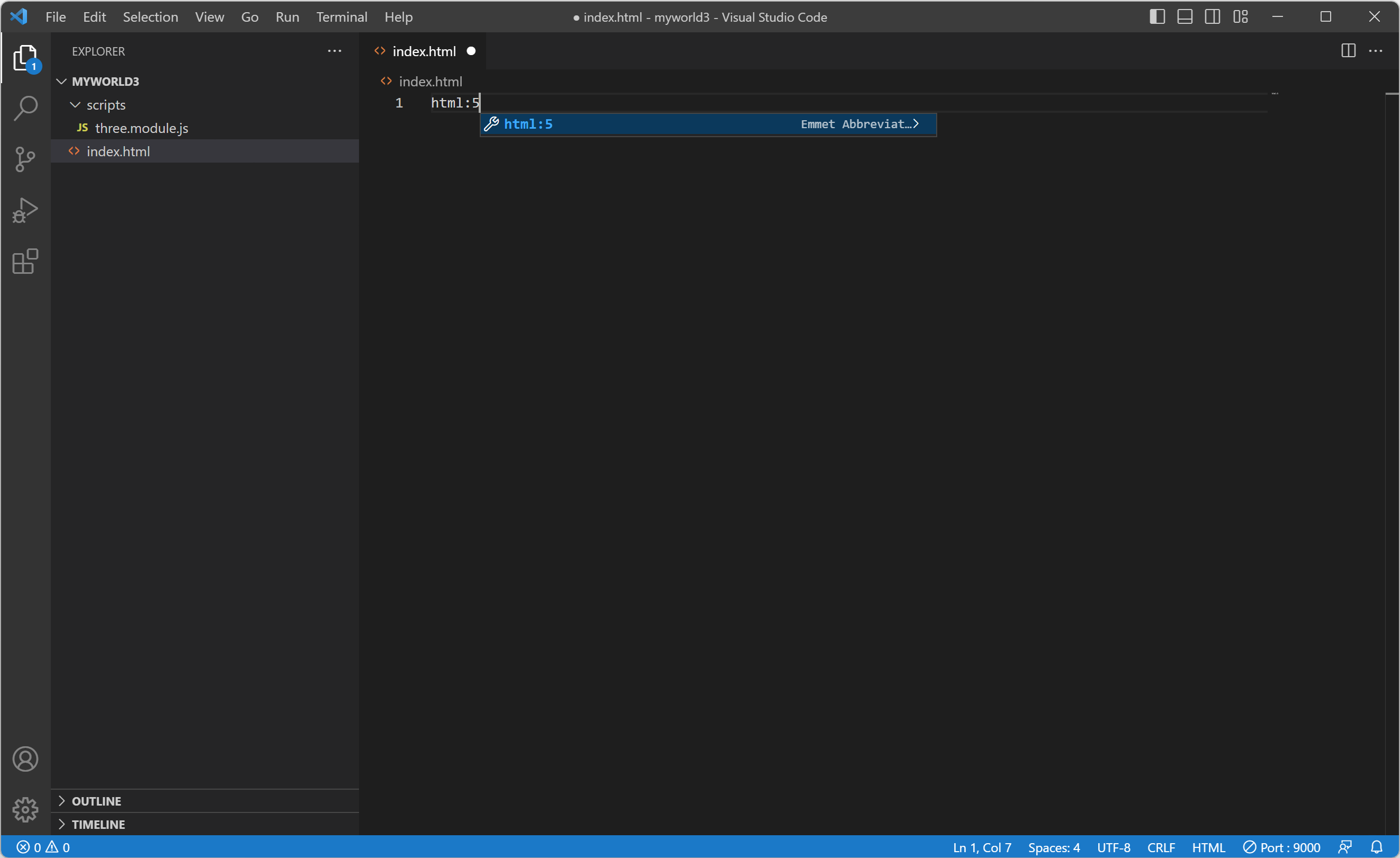Screen dimensions: 1400x858
Task: Open the Selection menu
Action: click(150, 17)
